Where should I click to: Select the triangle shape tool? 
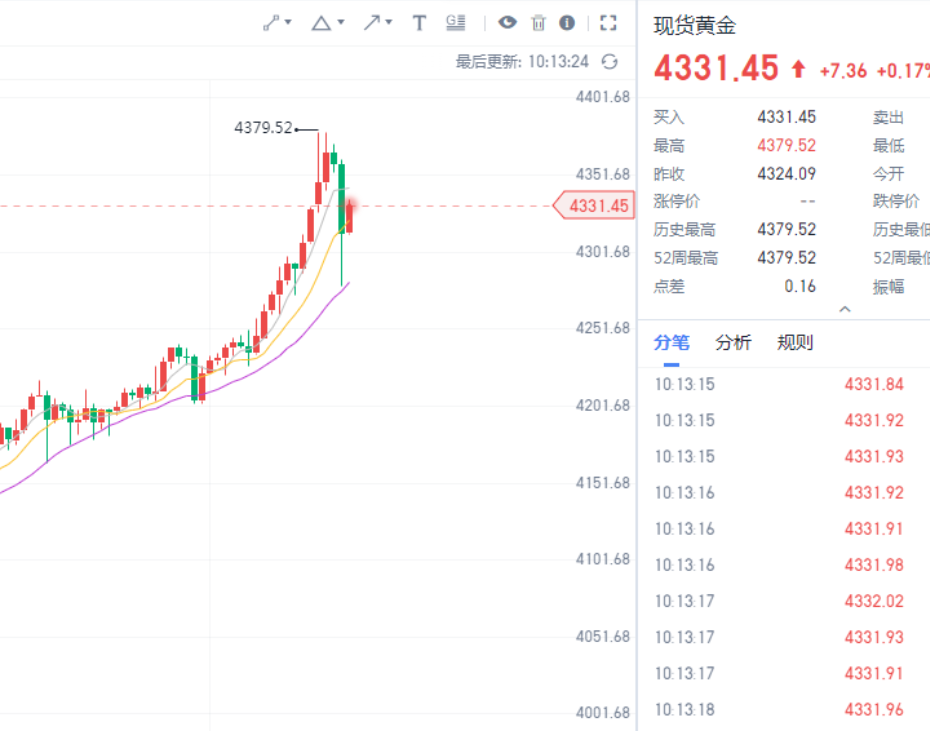[321, 23]
